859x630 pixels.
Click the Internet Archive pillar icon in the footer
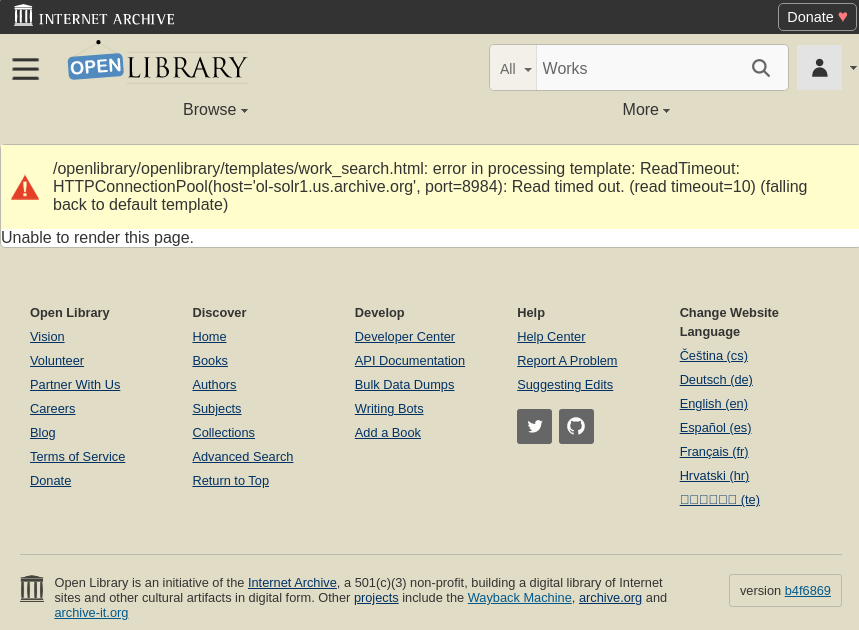coord(32,589)
